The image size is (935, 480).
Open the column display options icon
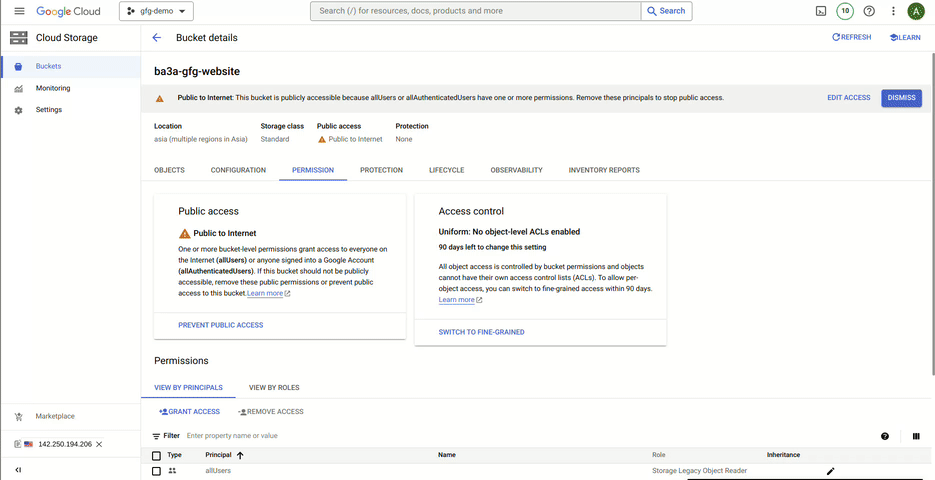click(x=916, y=436)
